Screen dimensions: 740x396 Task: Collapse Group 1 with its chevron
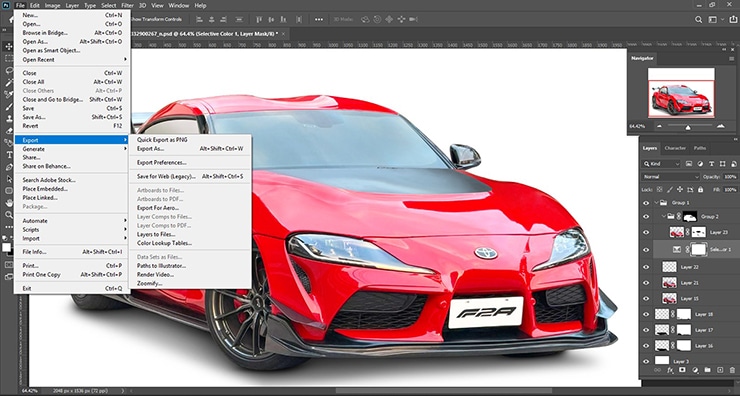(656, 202)
